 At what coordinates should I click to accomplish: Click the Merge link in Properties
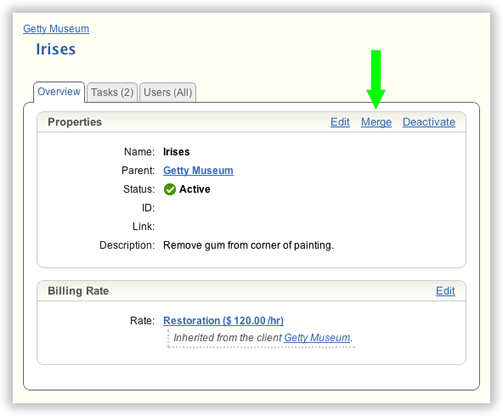376,122
